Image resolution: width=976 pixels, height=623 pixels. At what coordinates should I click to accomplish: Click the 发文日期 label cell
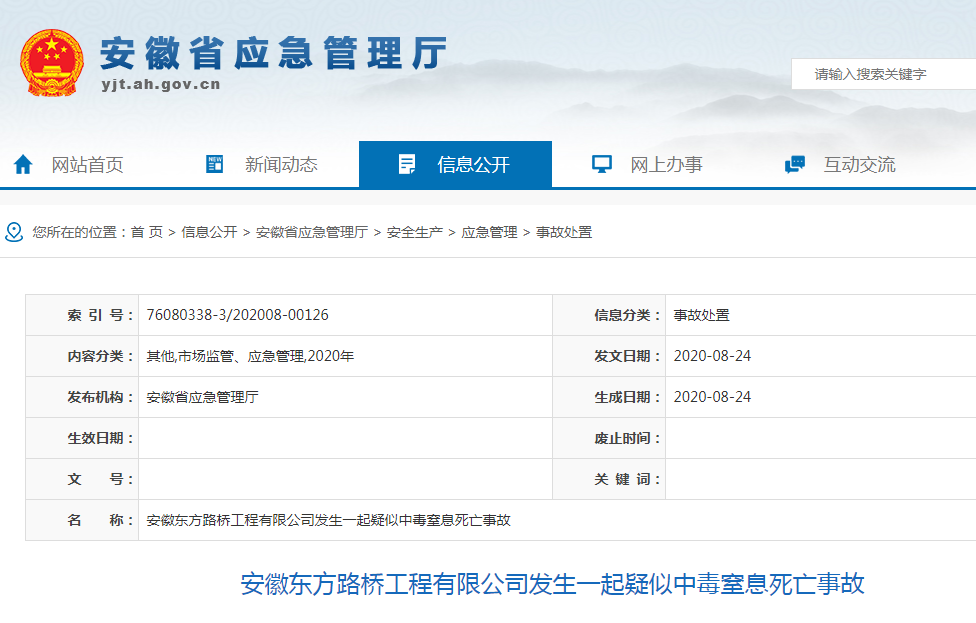point(609,356)
